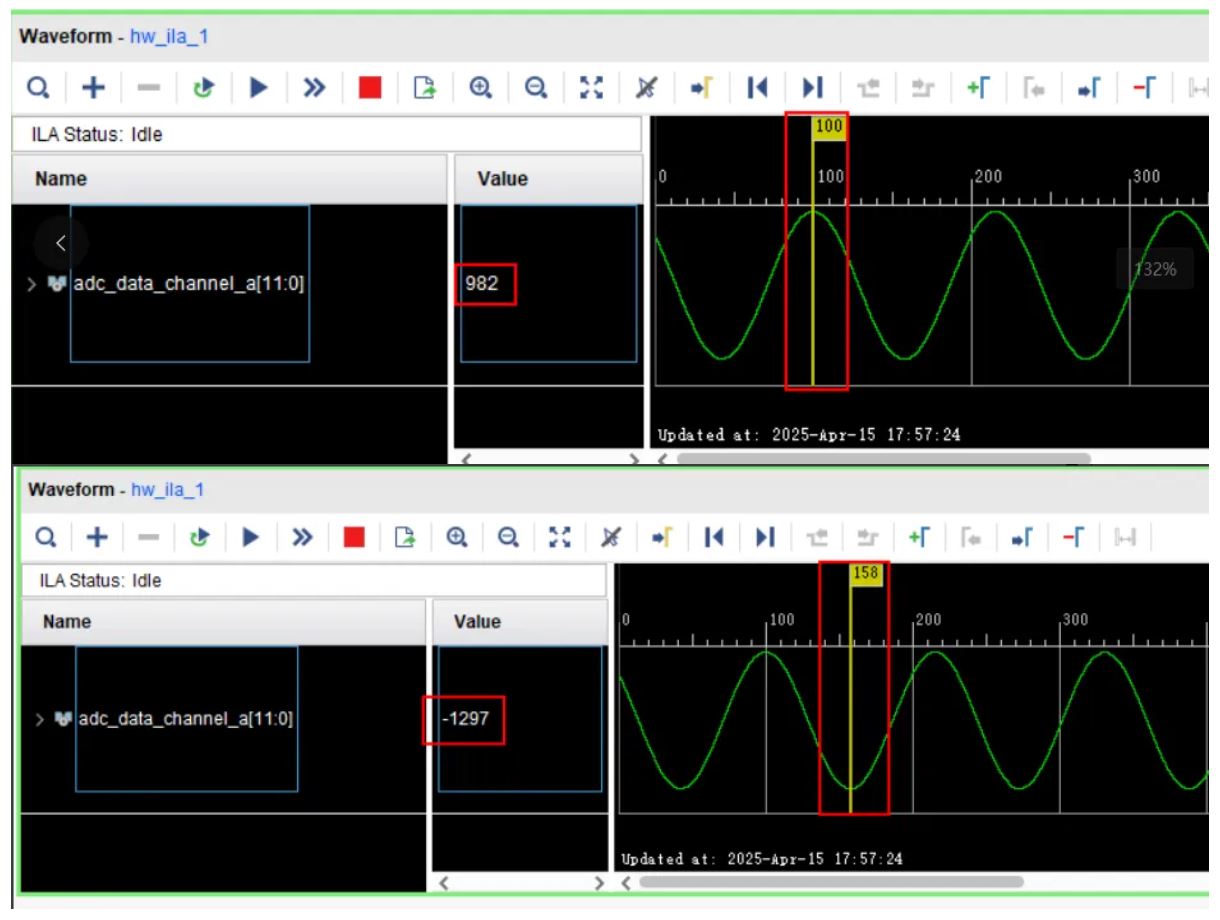Select the adc_data_channel_a[11:0] signal name in the lower window

[x=186, y=717]
